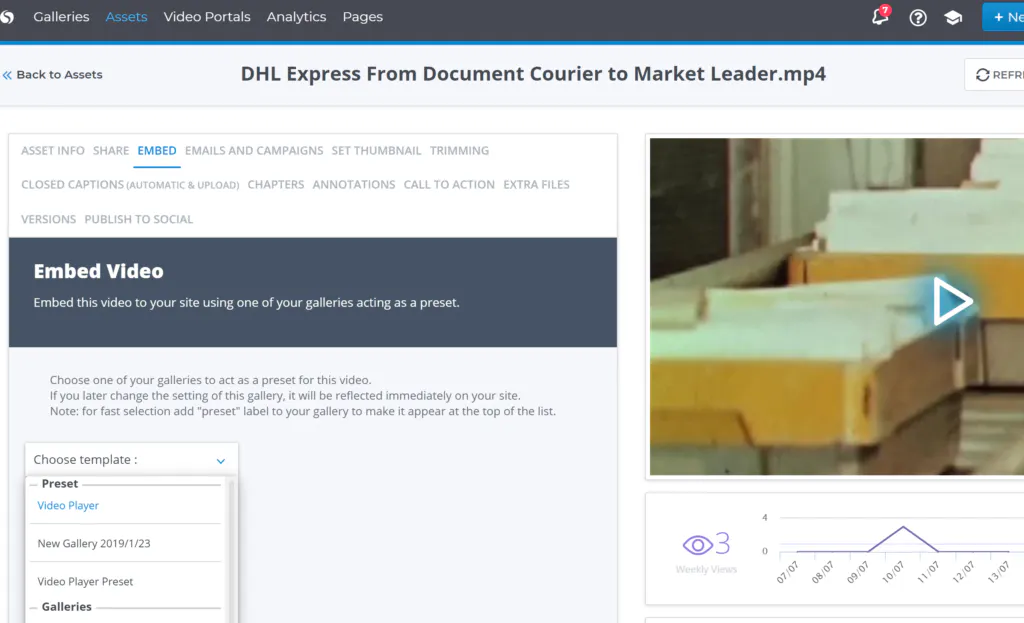
Task: Open the Publish To Social tab
Action: 138,219
